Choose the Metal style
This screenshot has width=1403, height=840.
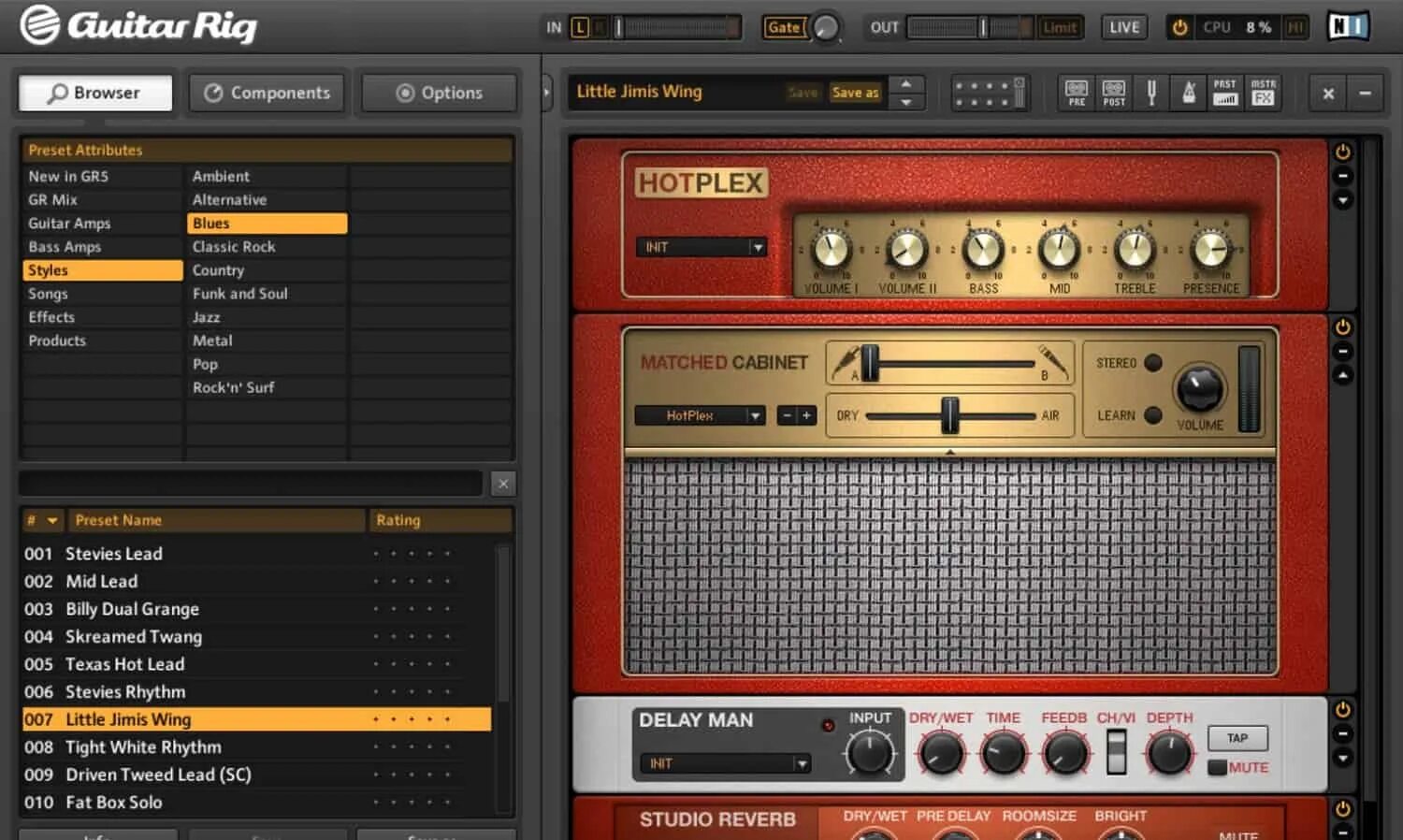pyautogui.click(x=267, y=340)
